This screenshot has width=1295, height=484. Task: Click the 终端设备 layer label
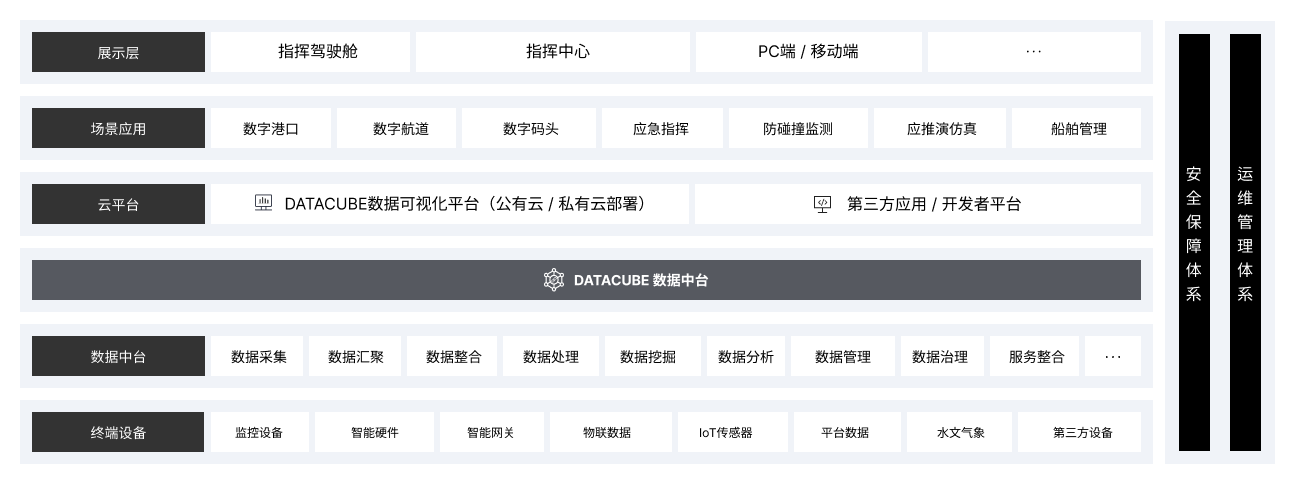[118, 432]
